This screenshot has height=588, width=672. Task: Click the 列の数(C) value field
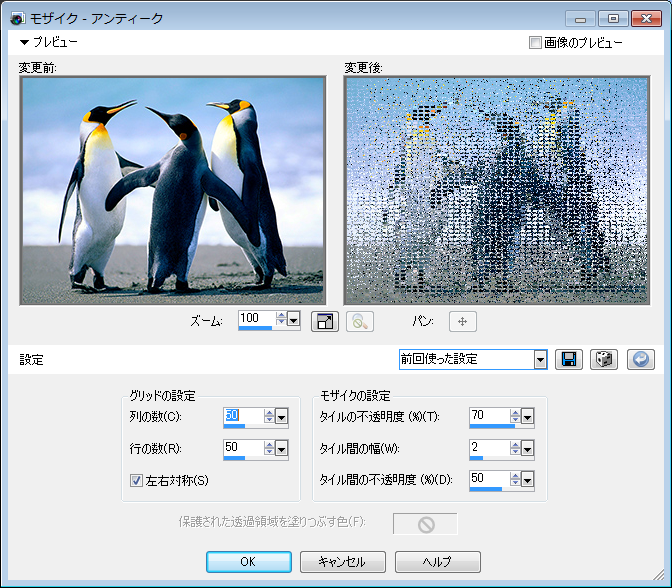click(243, 416)
